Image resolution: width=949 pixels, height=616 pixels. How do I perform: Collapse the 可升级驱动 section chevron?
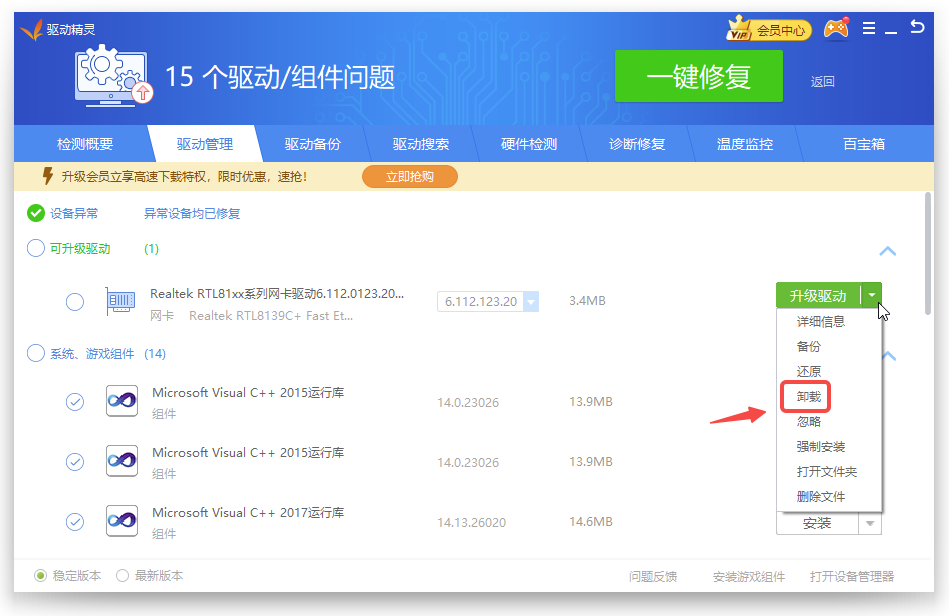pyautogui.click(x=887, y=251)
